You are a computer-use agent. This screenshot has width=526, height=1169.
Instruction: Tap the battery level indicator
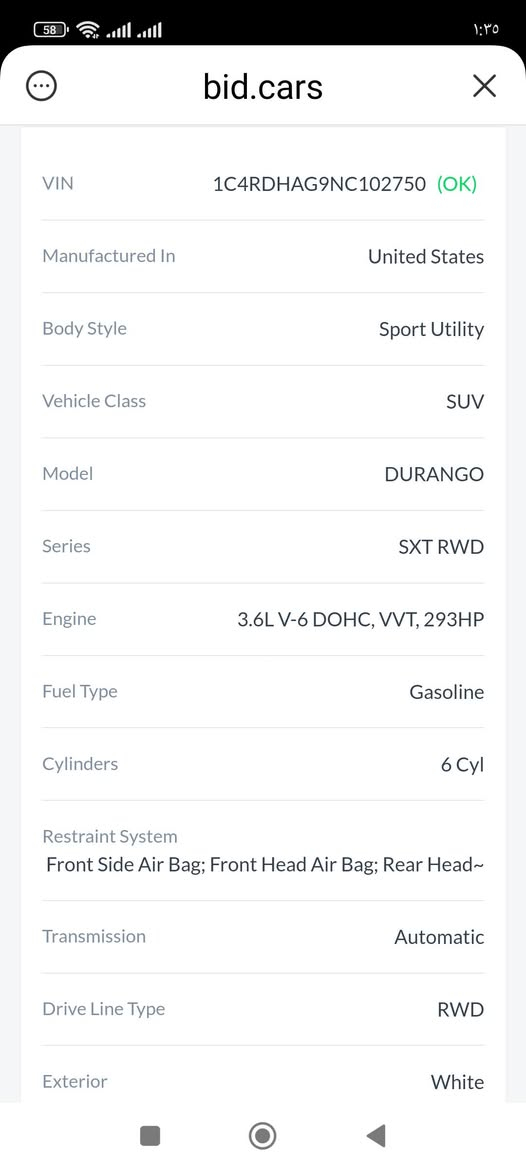coord(51,30)
